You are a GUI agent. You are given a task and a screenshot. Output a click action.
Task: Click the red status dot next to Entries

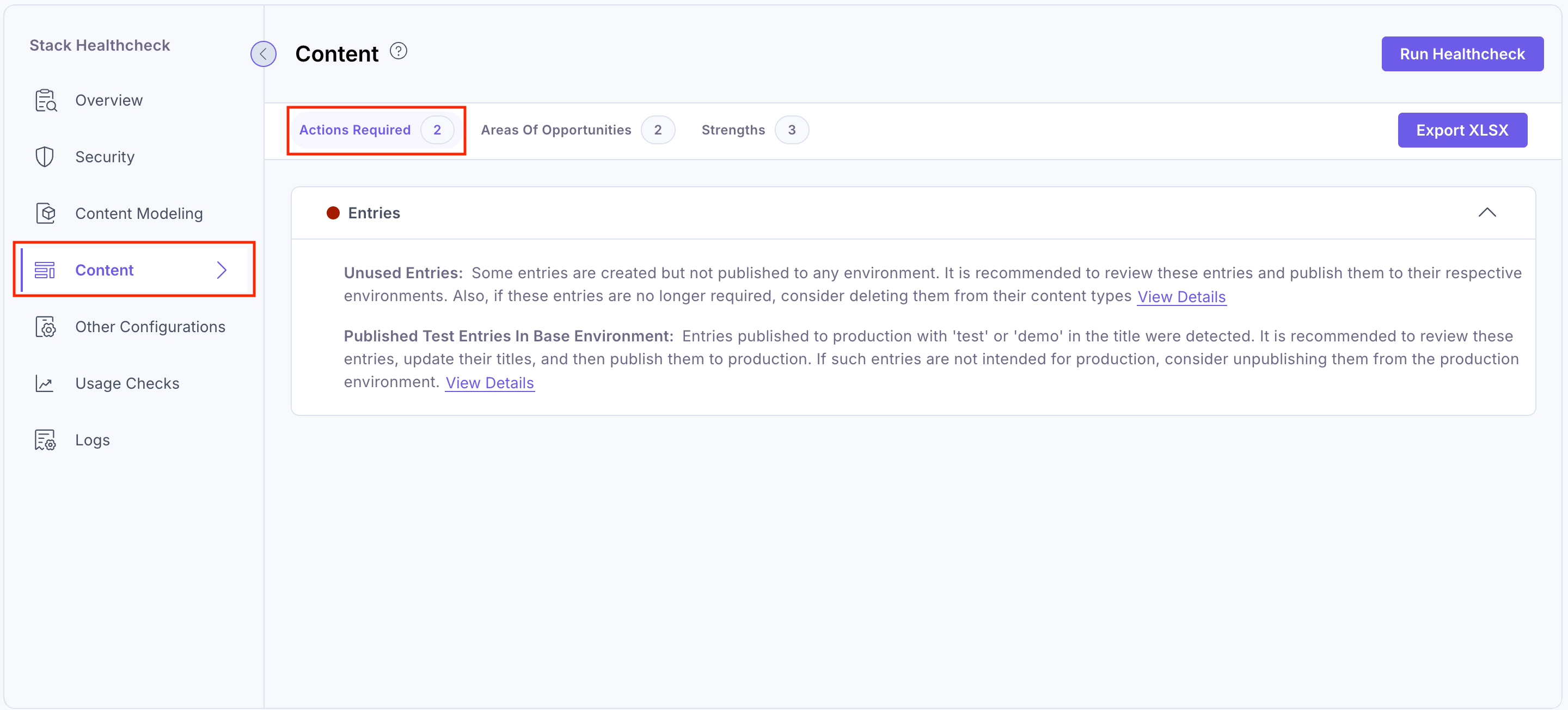333,212
